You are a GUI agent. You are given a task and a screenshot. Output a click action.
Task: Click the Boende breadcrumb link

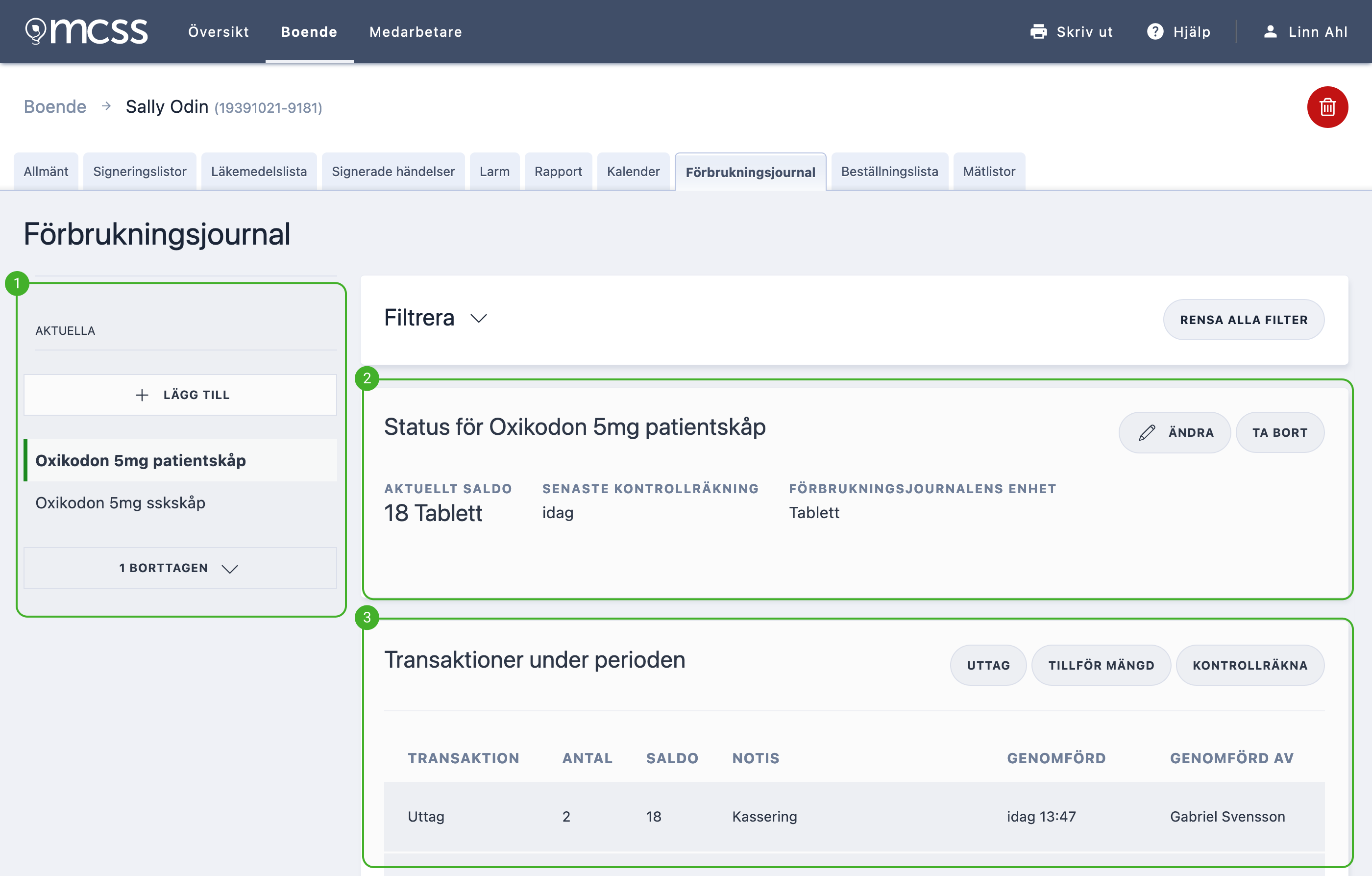point(55,106)
